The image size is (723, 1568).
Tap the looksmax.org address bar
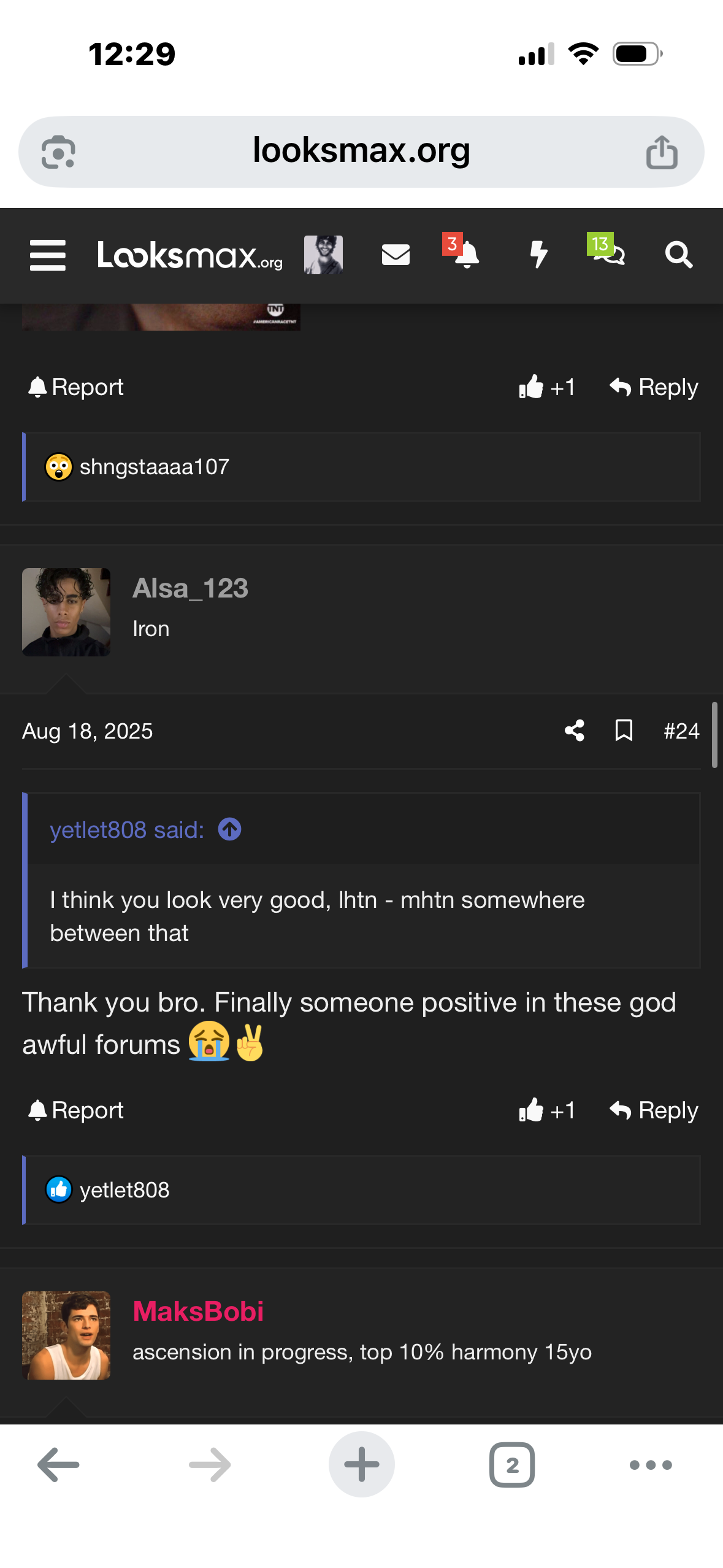coord(361,152)
